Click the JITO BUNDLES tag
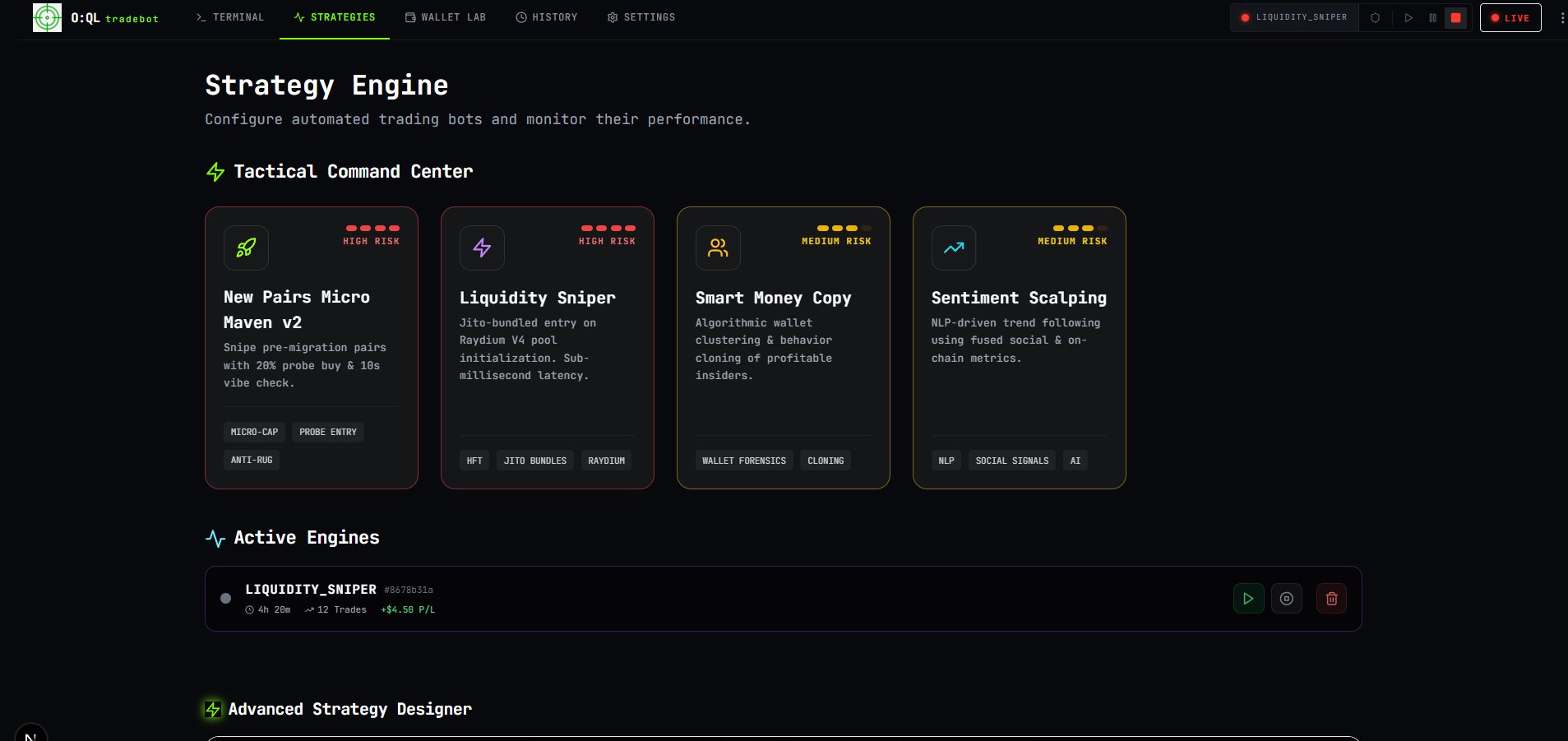This screenshot has height=741, width=1568. [535, 461]
